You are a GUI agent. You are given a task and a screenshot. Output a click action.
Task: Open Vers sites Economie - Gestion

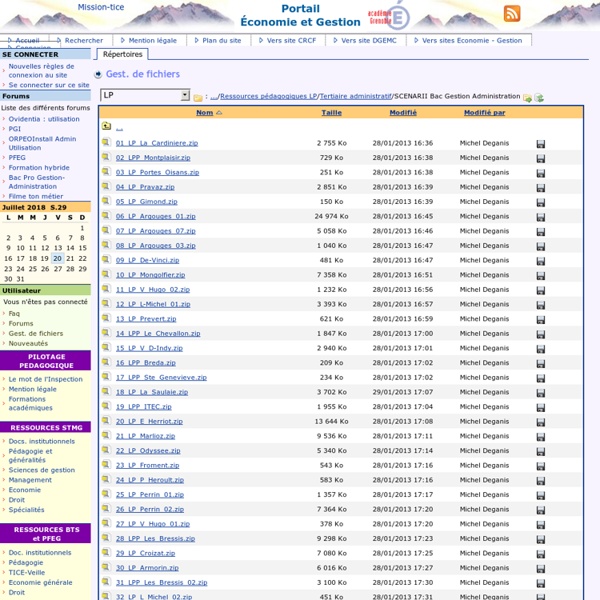click(x=472, y=40)
